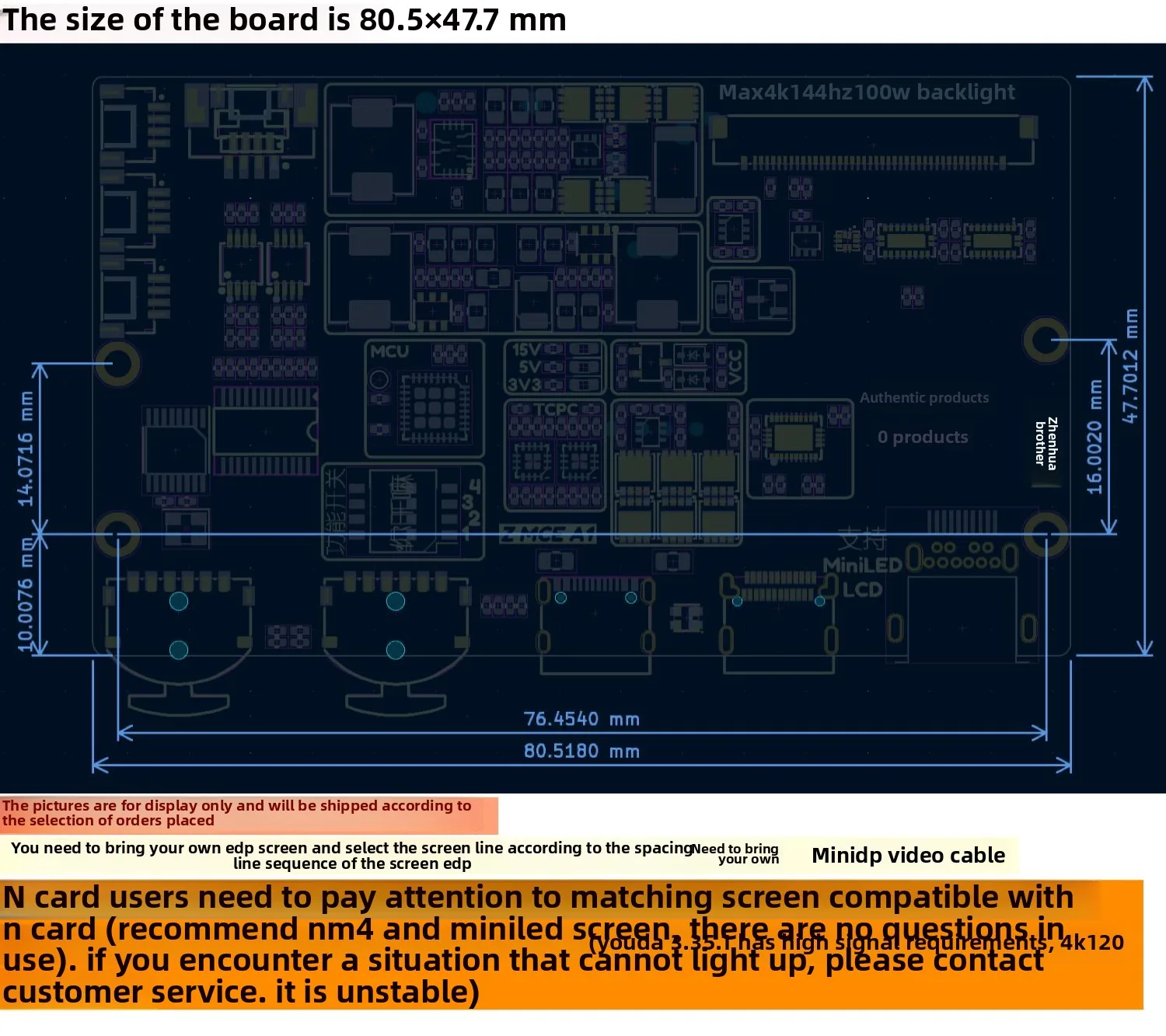Click the Max4k144hz100w backlight label

pos(866,92)
